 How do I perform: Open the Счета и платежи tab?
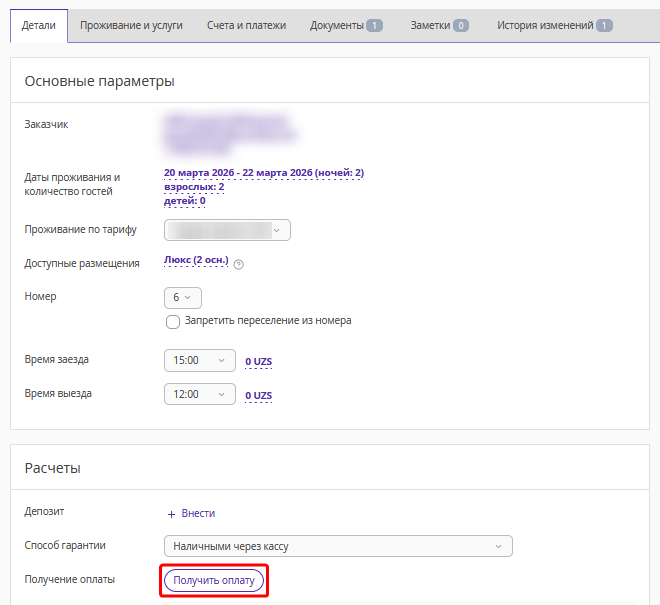point(246,25)
